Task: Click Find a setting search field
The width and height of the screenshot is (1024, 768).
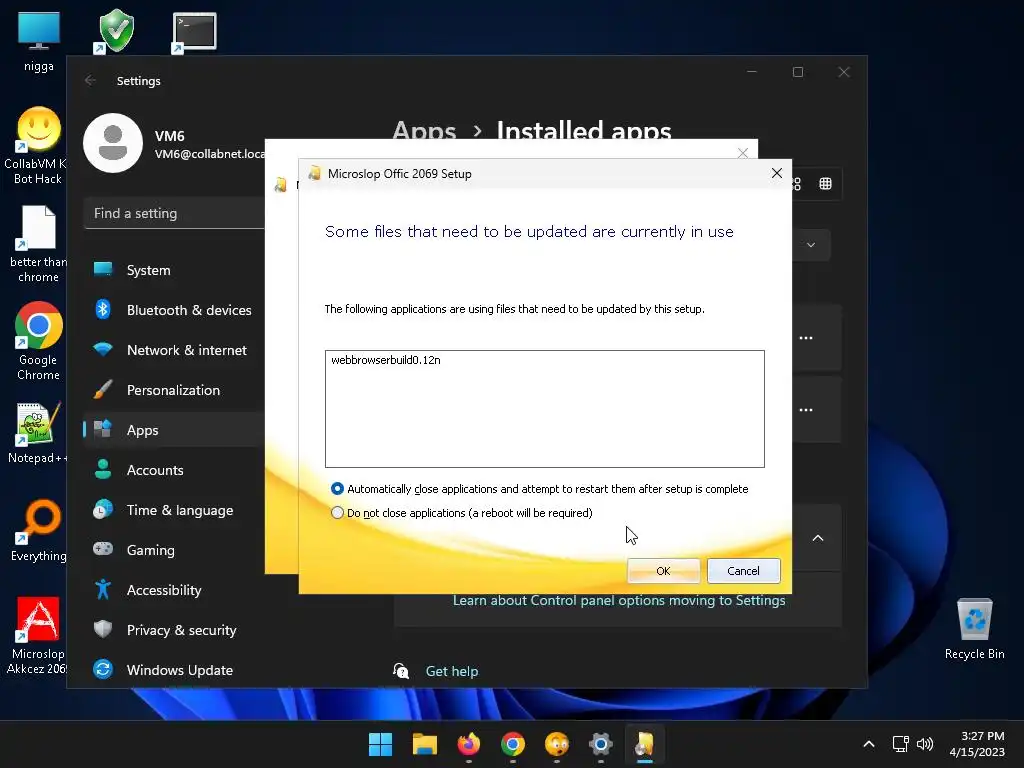Action: coord(174,214)
